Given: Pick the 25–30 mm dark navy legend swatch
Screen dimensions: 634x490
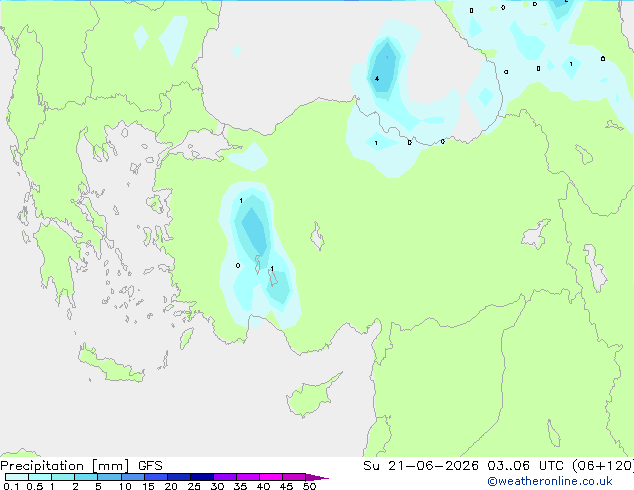Looking at the screenshot, I should click(202, 477).
